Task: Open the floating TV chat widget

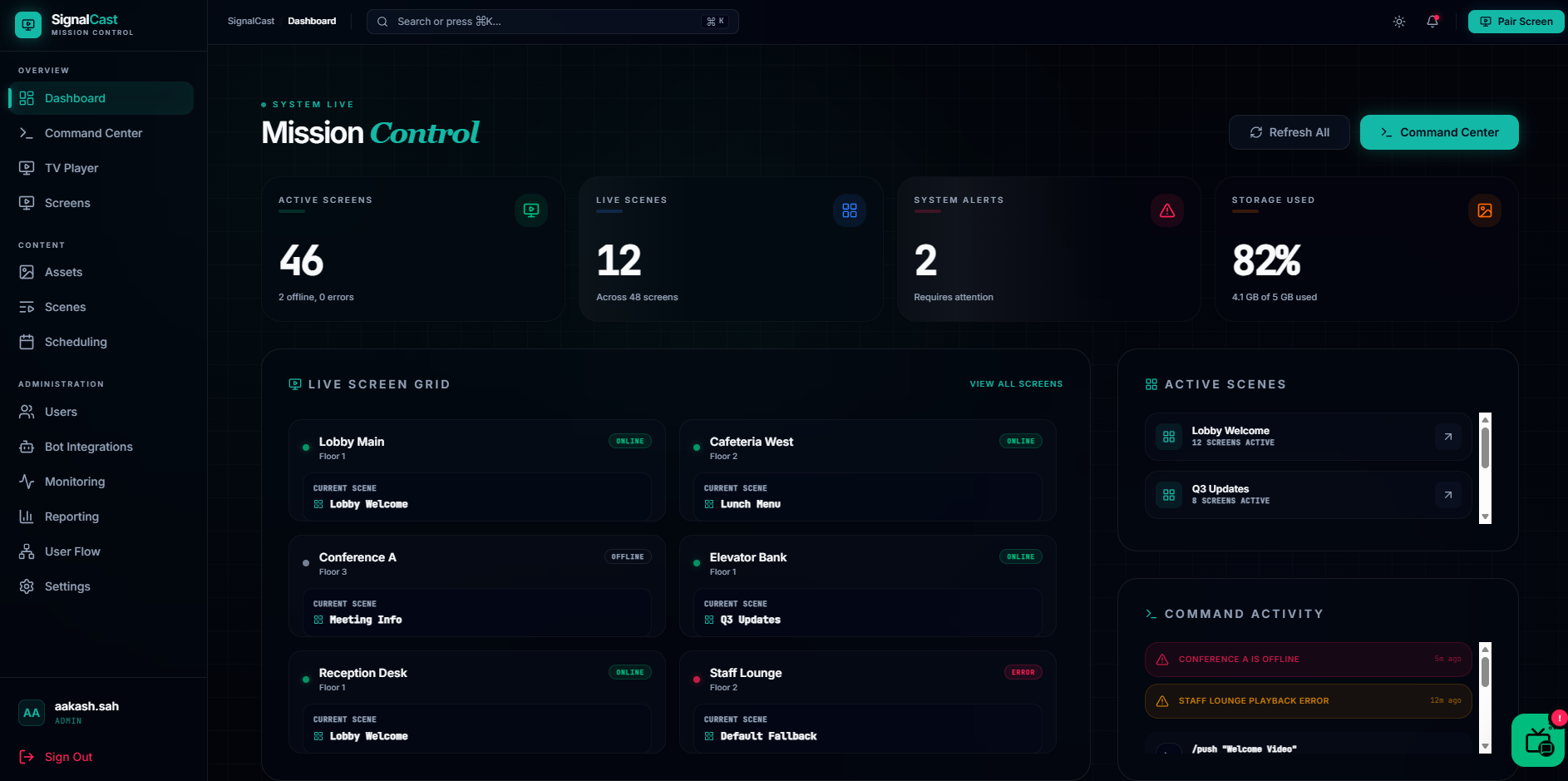Action: click(1538, 740)
